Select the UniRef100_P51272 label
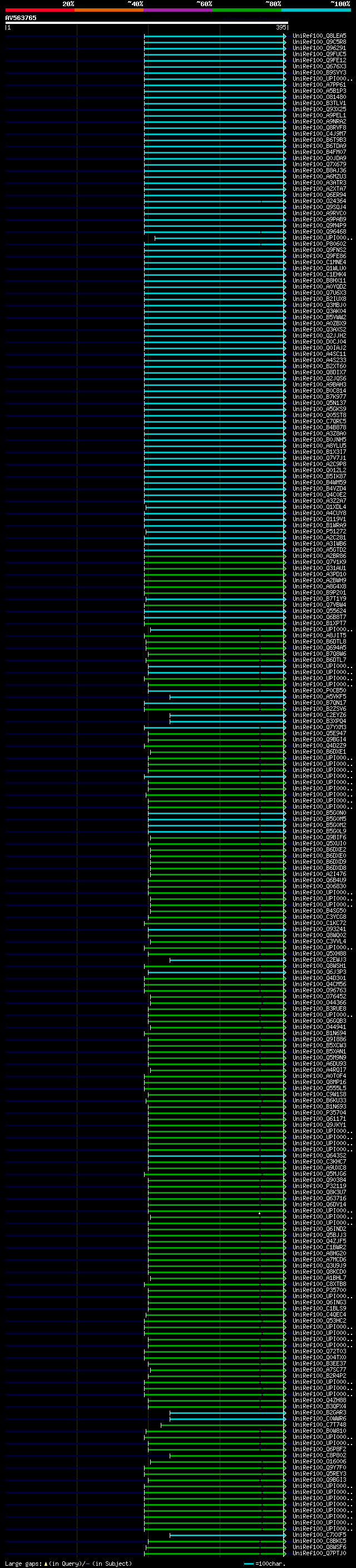Image resolution: width=356 pixels, height=1568 pixels. 319,531
